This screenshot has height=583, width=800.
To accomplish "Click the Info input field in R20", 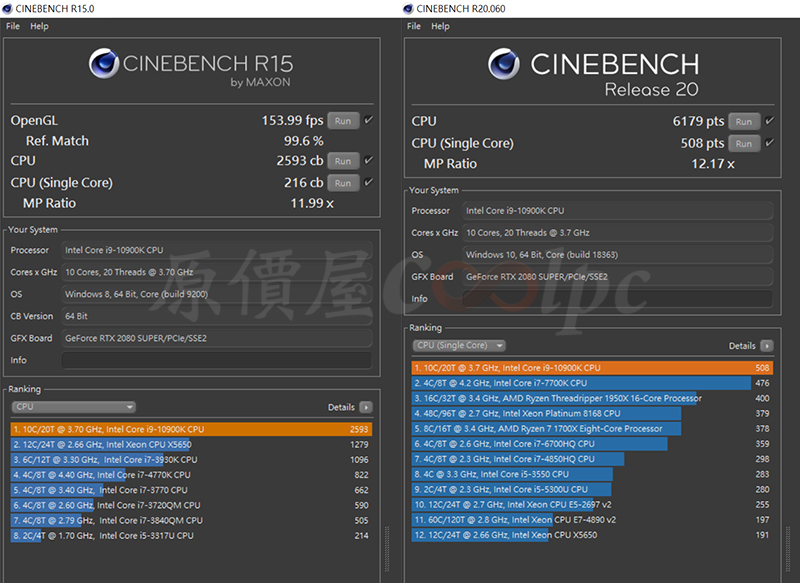I will 618,299.
